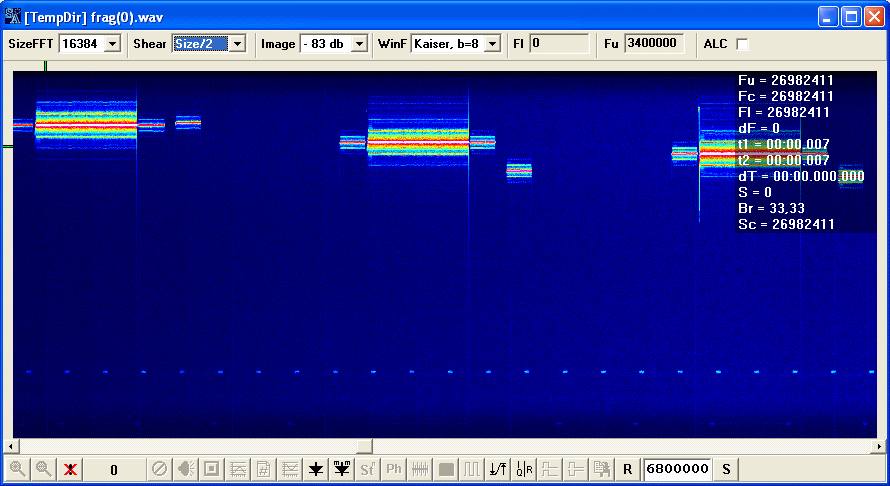Minimize the frag(0).wav window
Viewport: 890px width, 486px height.
click(x=828, y=16)
